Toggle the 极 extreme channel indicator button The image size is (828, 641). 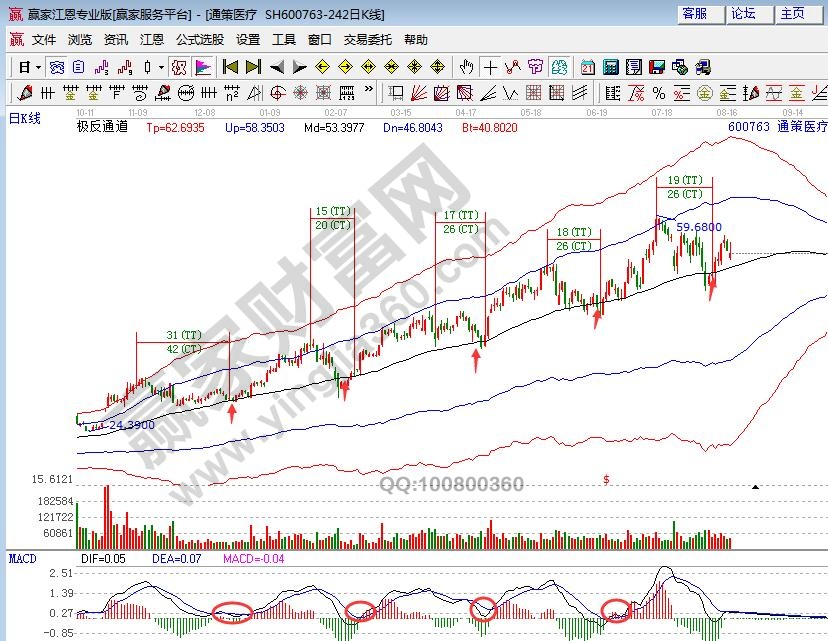178,67
